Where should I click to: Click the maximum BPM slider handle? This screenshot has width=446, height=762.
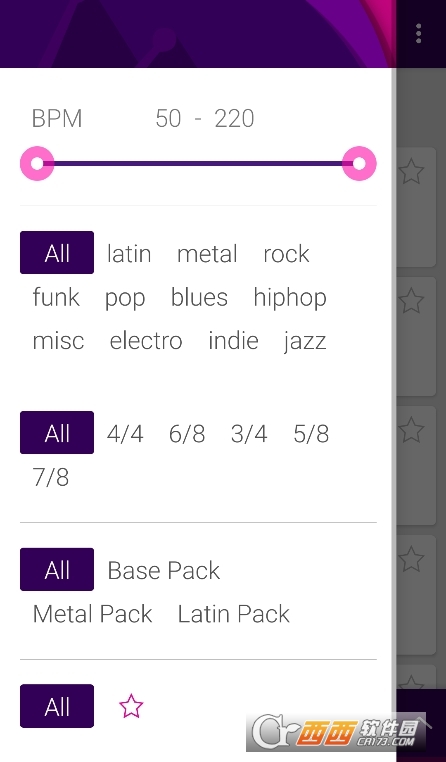tap(359, 163)
